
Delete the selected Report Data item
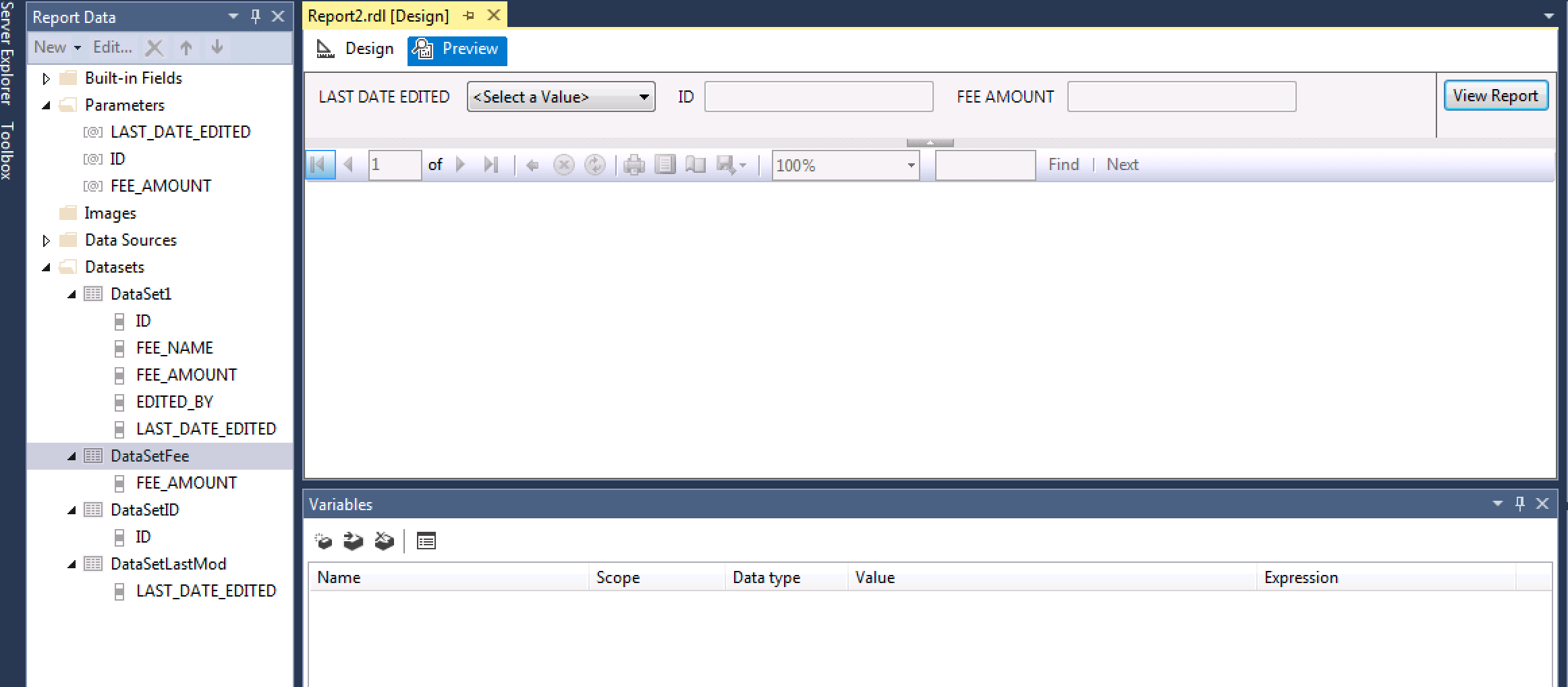pyautogui.click(x=155, y=47)
